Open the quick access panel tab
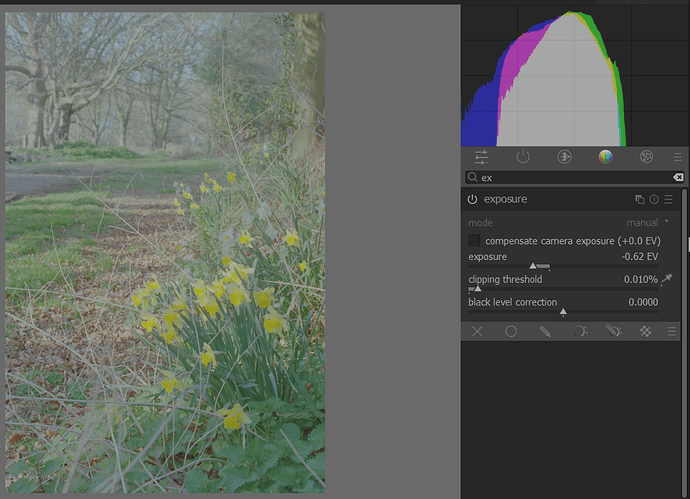The width and height of the screenshot is (690, 499). click(481, 157)
